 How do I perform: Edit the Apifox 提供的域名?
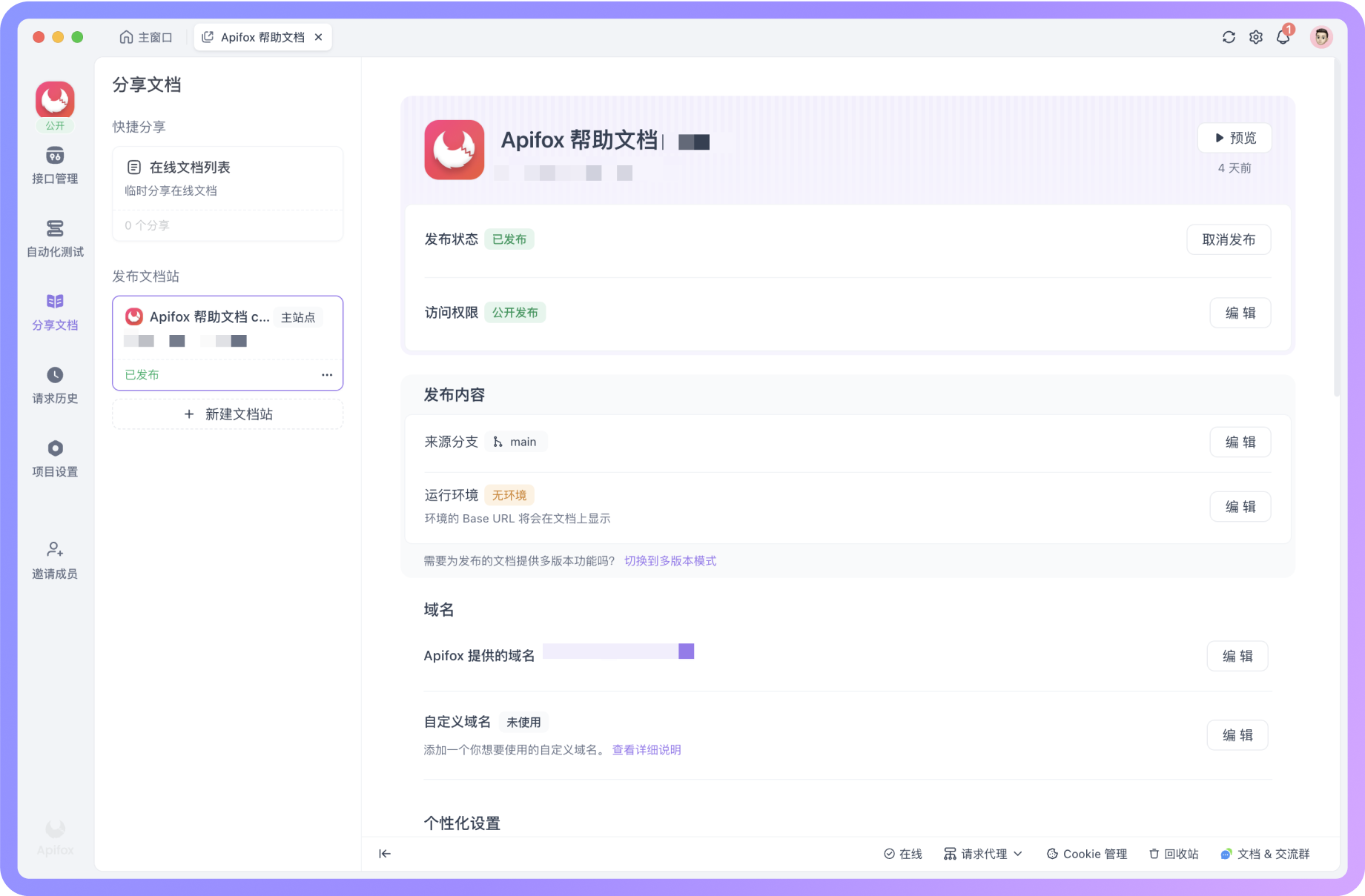(x=1237, y=656)
